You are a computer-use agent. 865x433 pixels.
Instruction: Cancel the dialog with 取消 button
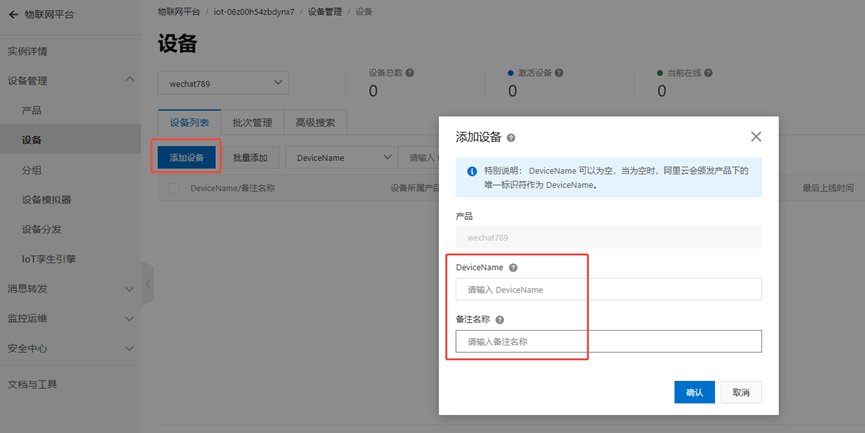[x=741, y=392]
